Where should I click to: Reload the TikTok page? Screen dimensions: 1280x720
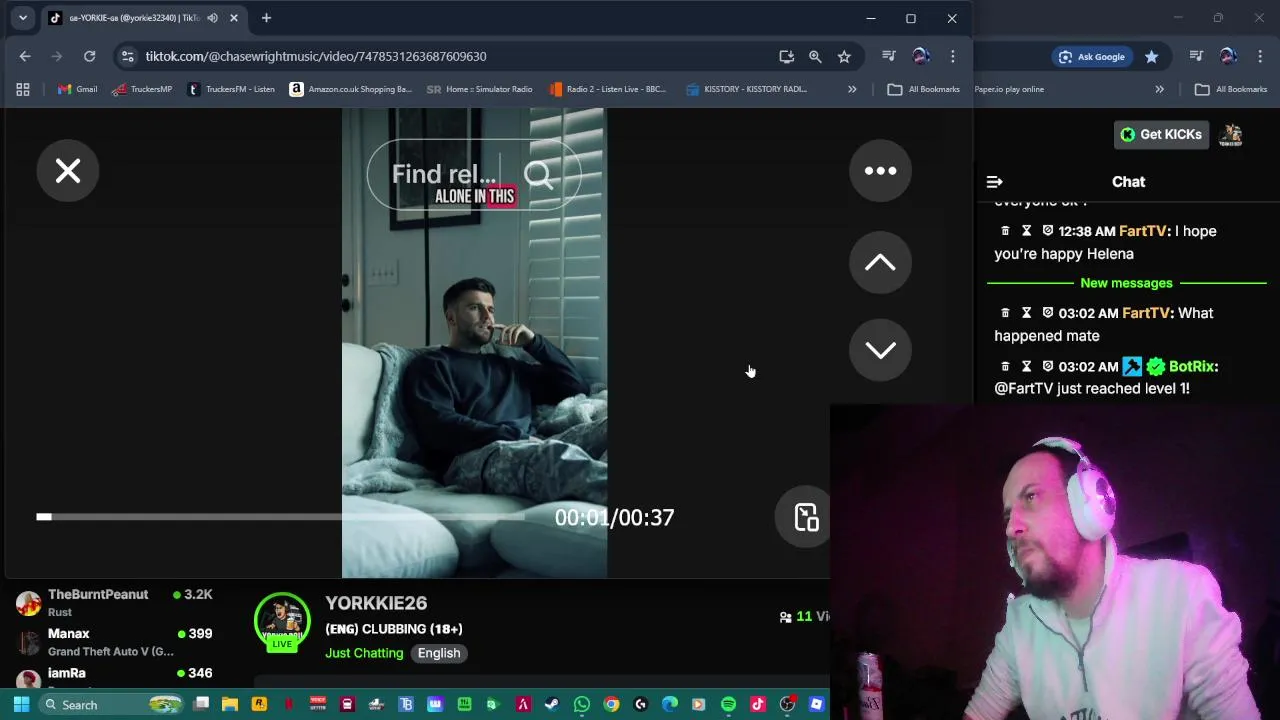(89, 56)
